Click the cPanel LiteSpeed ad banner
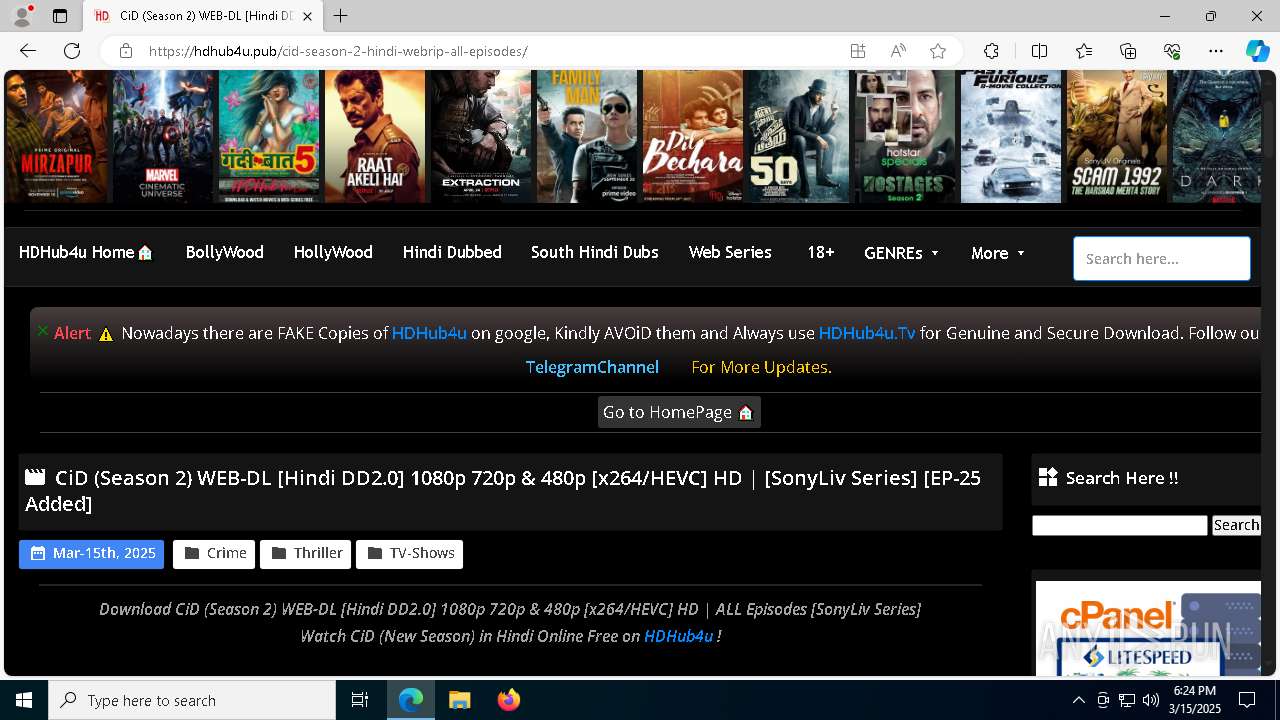 [x=1148, y=628]
